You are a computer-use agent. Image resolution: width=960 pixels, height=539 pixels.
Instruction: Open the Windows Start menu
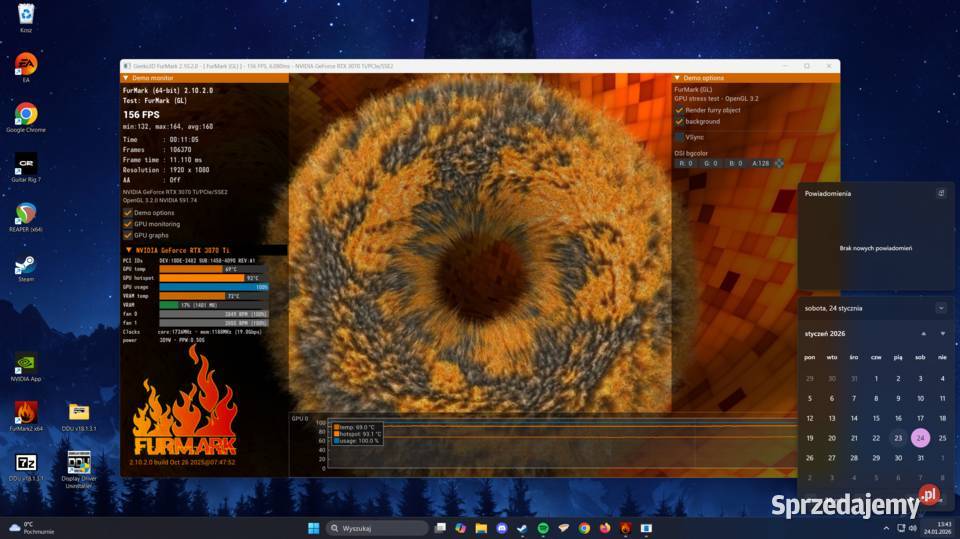[x=313, y=528]
